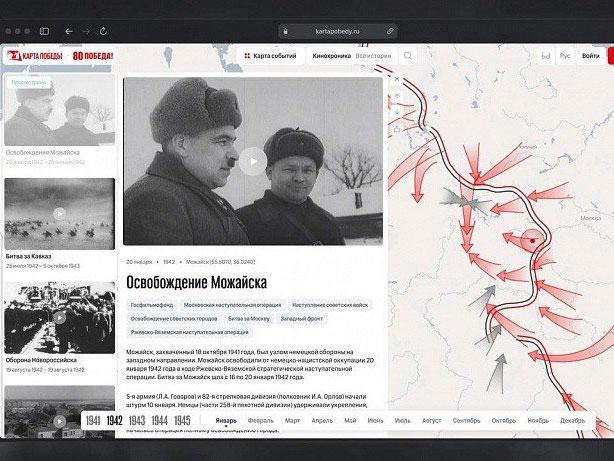Copy link icon in address bar
Screen dimensions: 614x461
tap(390, 31)
